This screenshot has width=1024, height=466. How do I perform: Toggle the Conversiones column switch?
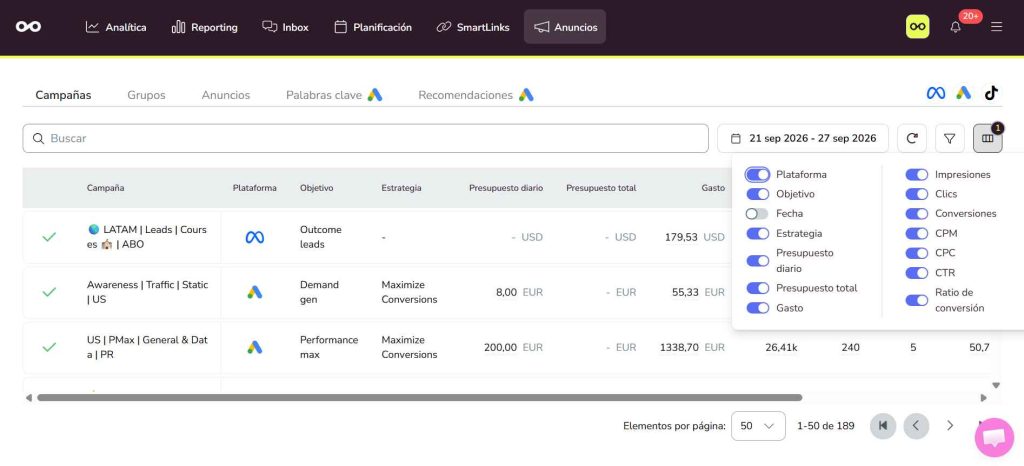tap(916, 213)
